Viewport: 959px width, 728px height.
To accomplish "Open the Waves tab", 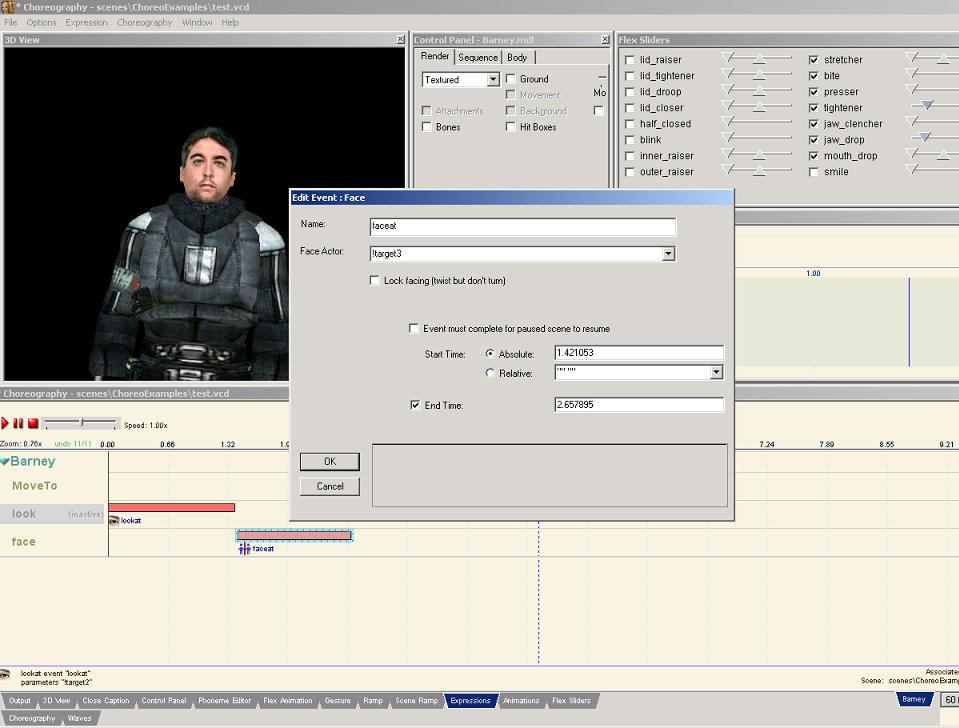I will 79,718.
